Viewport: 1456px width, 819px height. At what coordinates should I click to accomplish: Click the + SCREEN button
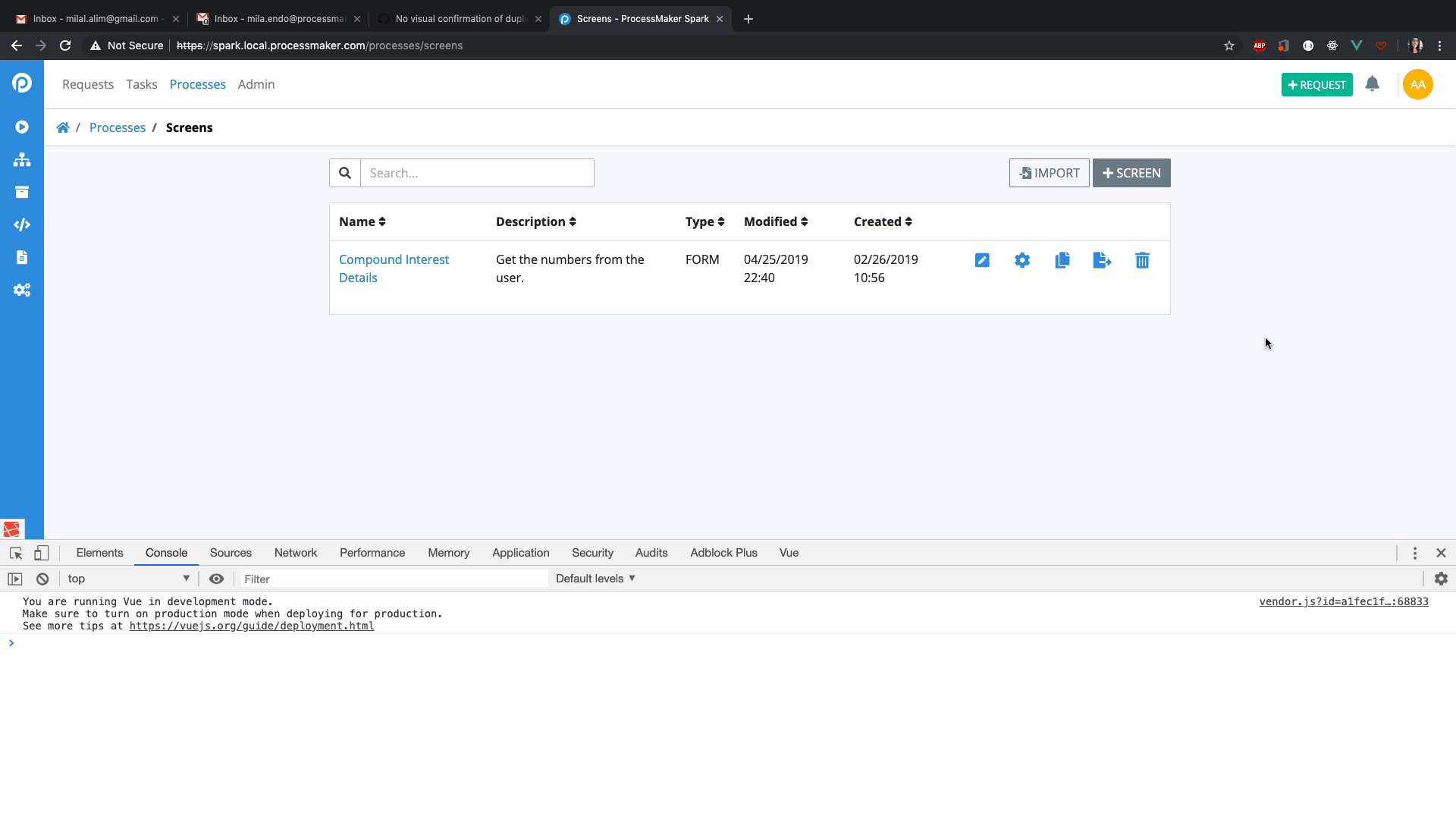click(x=1131, y=173)
